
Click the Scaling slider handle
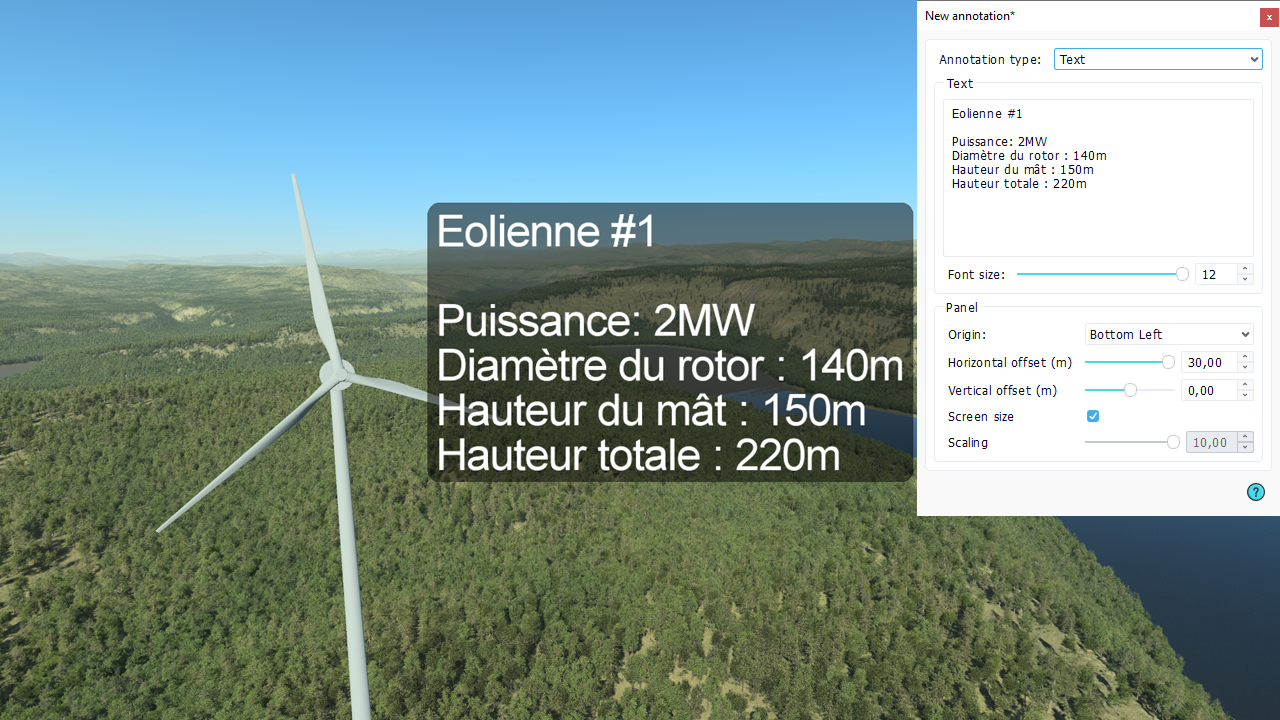tap(1173, 442)
